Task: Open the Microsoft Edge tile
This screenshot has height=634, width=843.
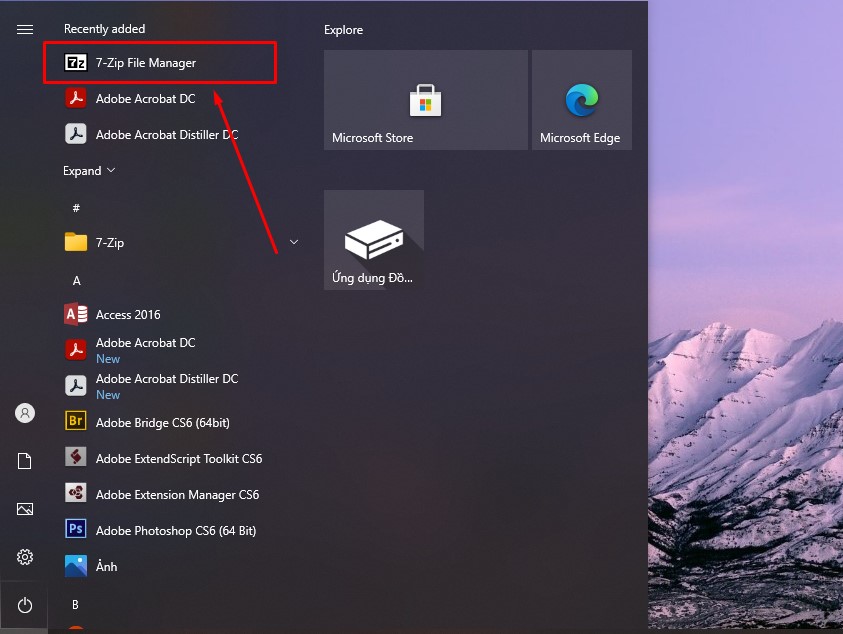Action: 582,99
